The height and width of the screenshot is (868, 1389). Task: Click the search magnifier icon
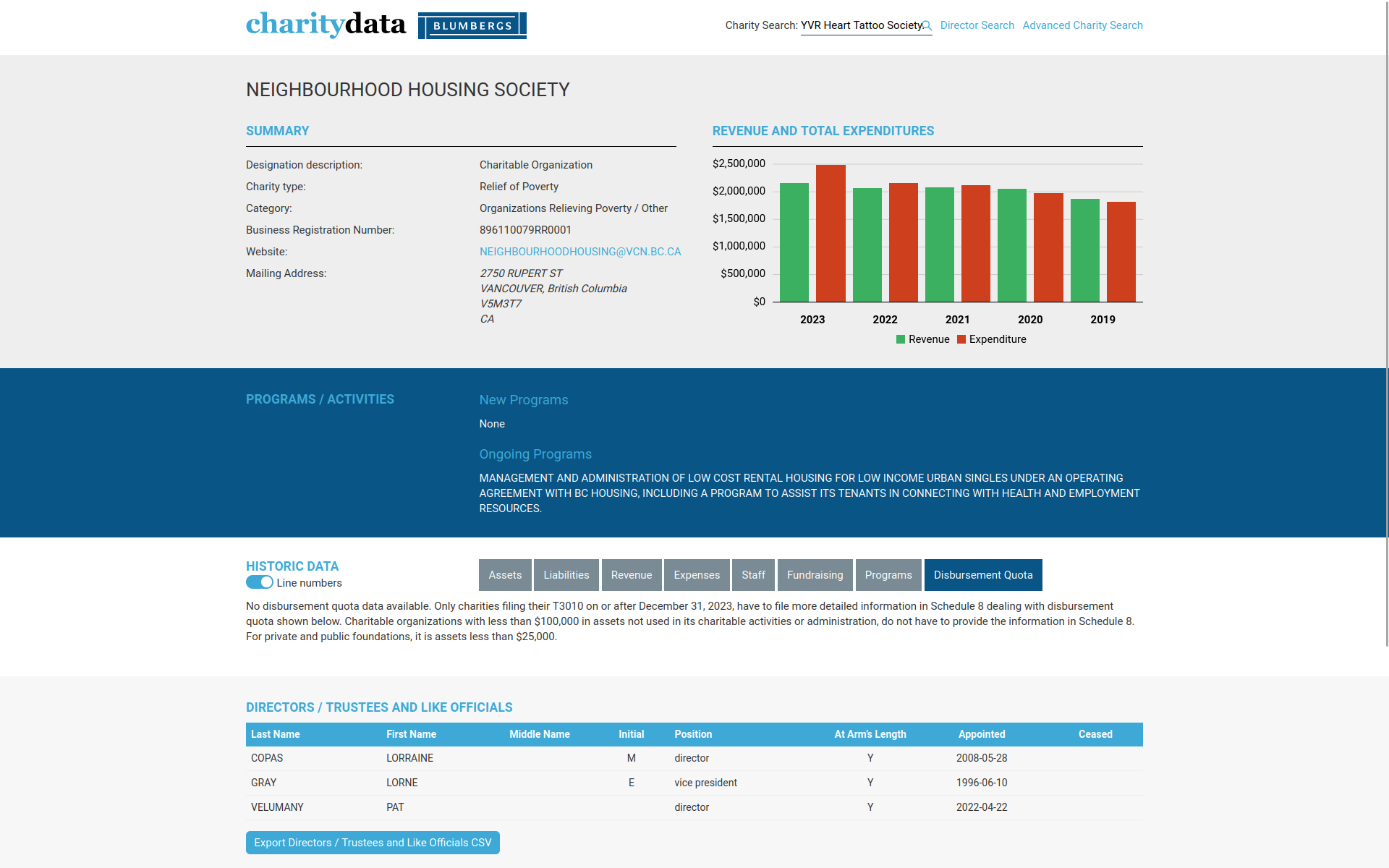pos(927,26)
